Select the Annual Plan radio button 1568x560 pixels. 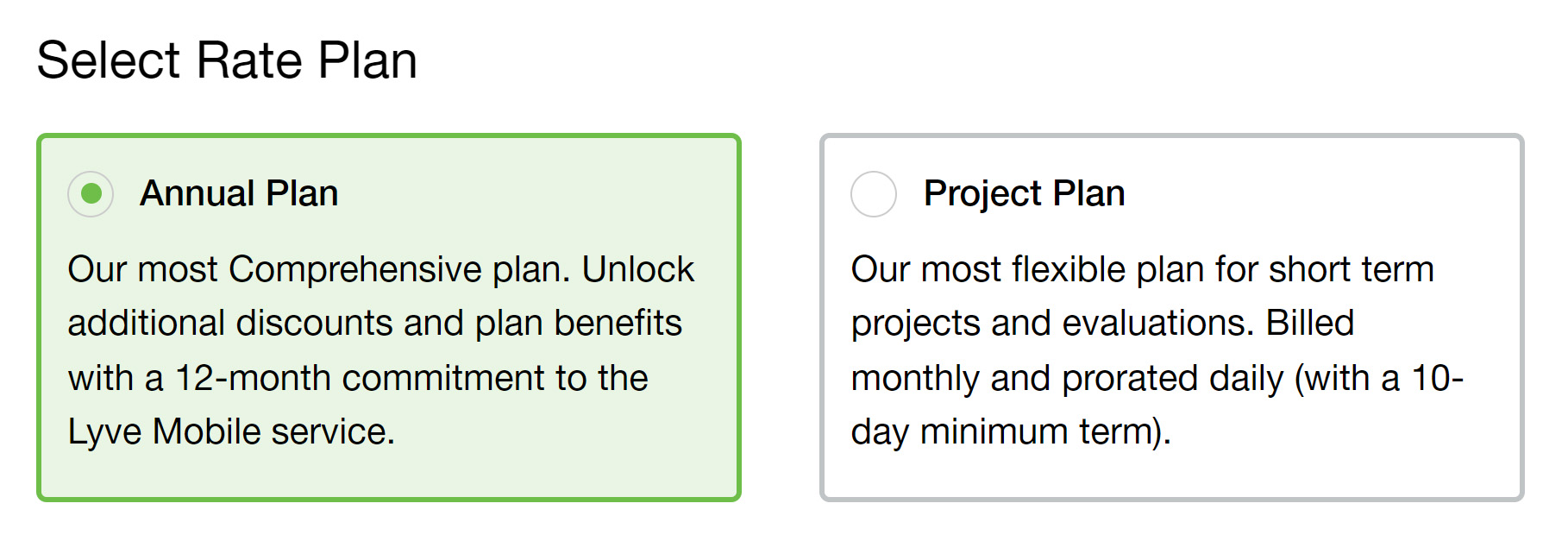point(91,194)
